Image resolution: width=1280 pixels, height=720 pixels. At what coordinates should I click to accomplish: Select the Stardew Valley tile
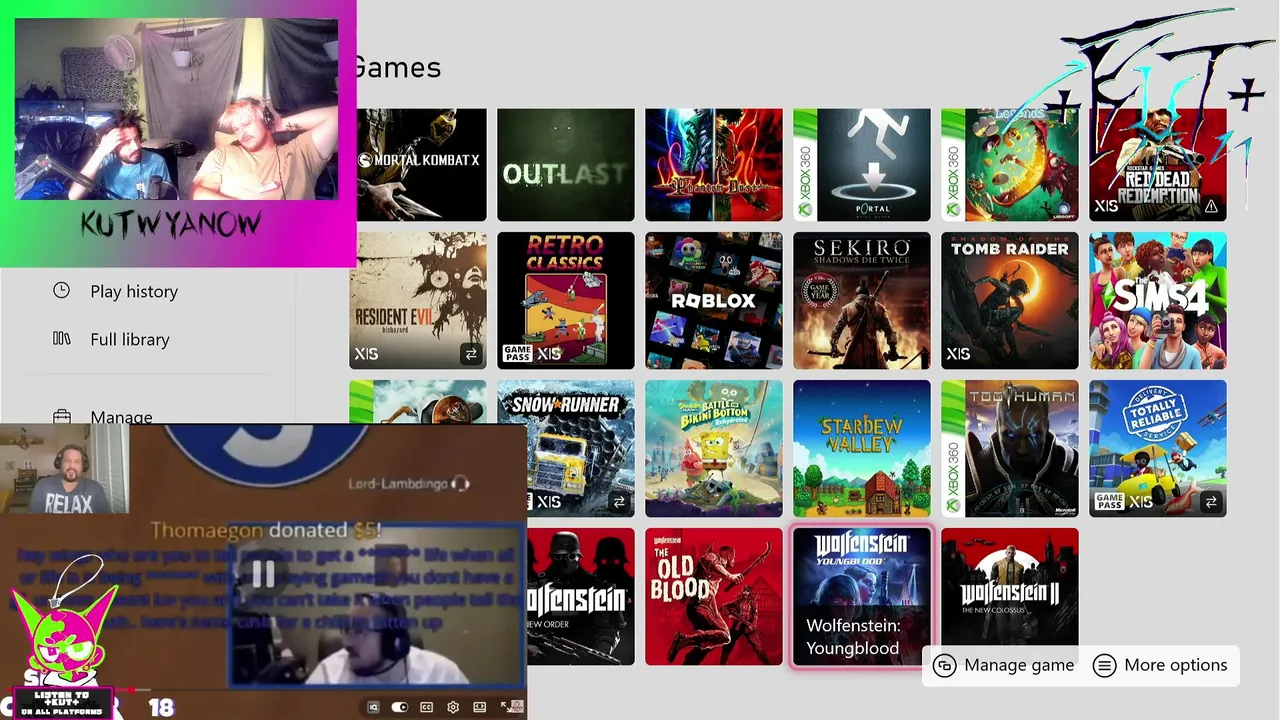click(x=862, y=449)
